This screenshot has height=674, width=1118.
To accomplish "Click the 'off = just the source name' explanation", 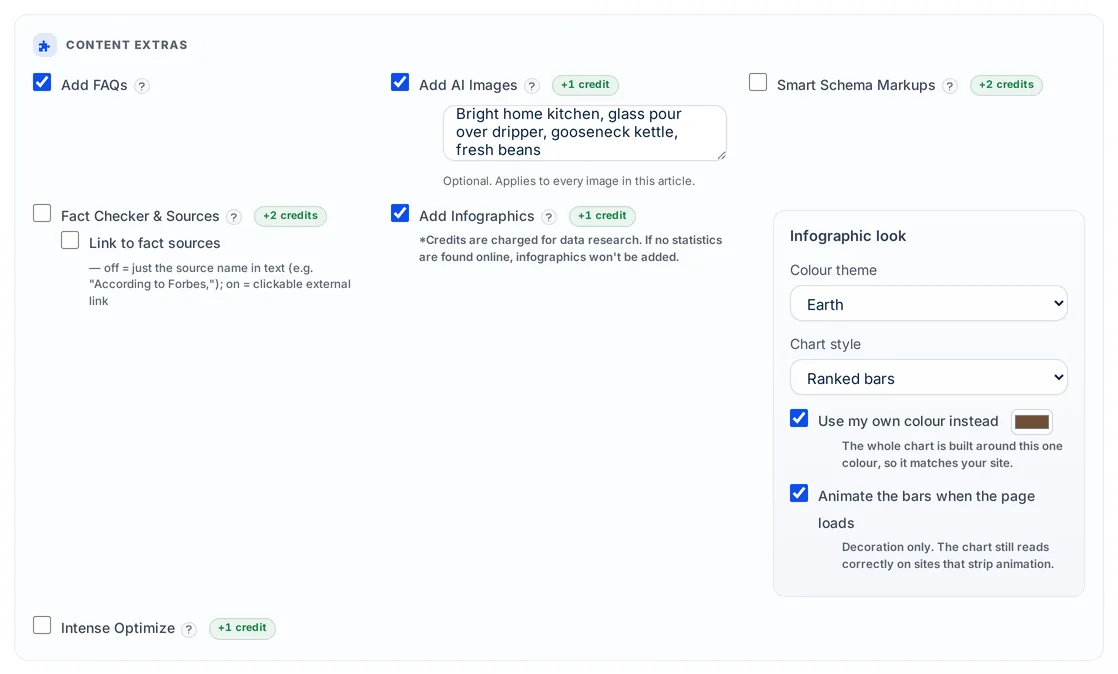I will tap(220, 285).
